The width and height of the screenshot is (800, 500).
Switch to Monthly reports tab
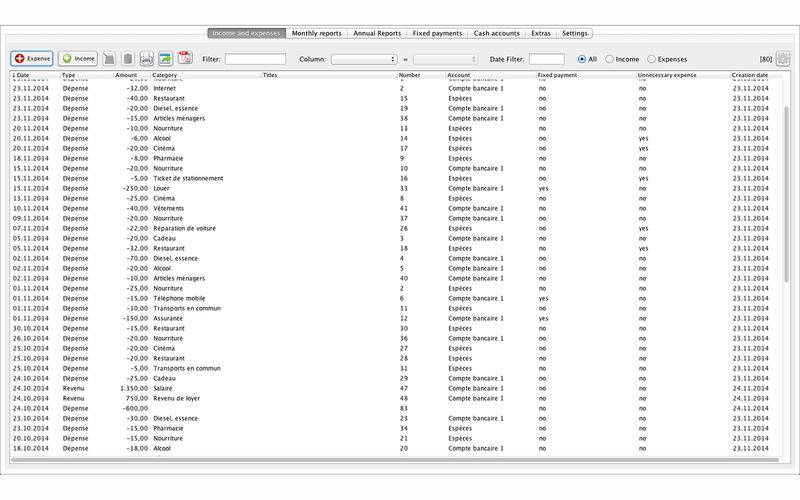(316, 33)
